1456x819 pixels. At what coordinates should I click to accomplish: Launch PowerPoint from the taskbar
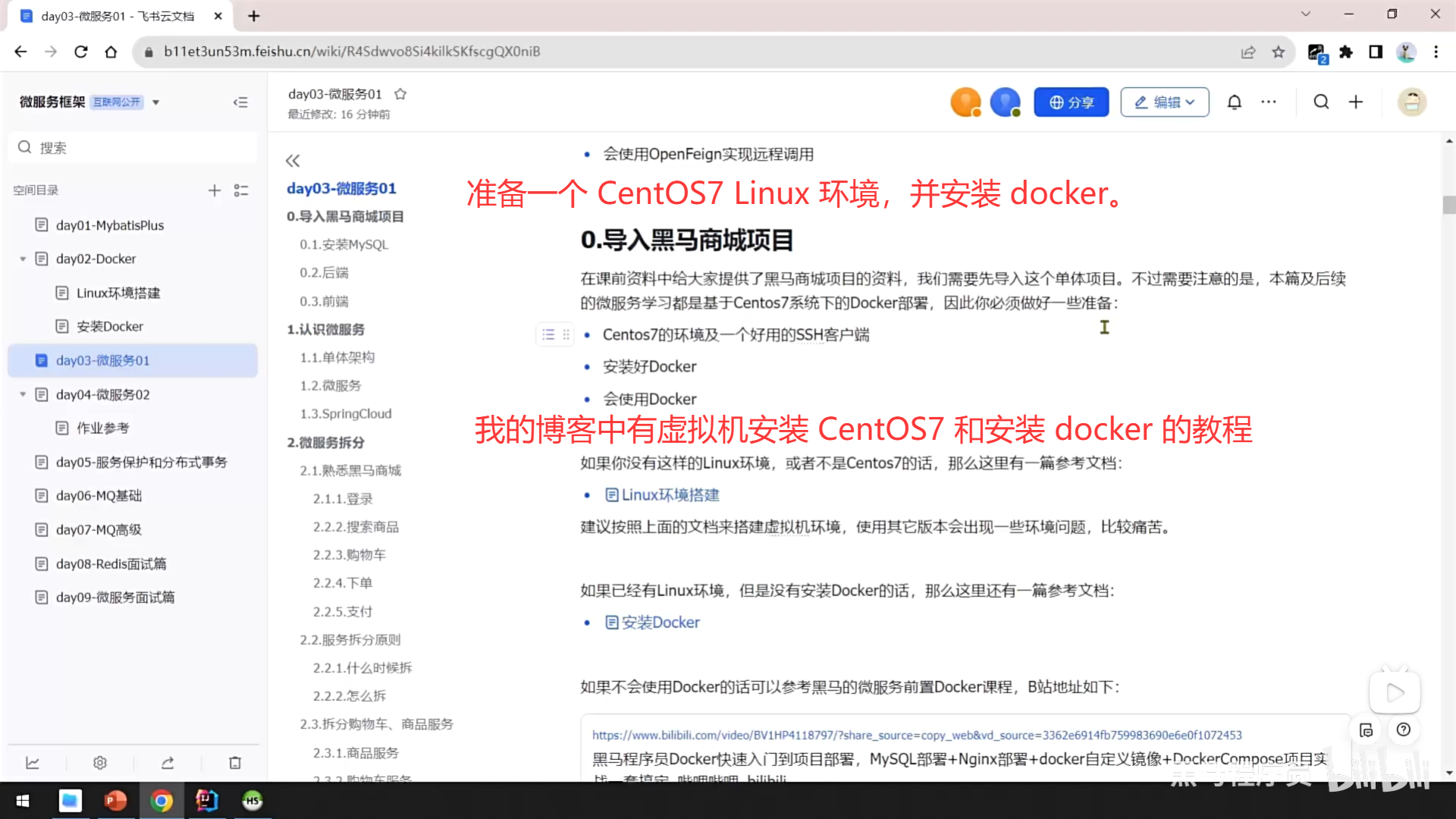116,801
